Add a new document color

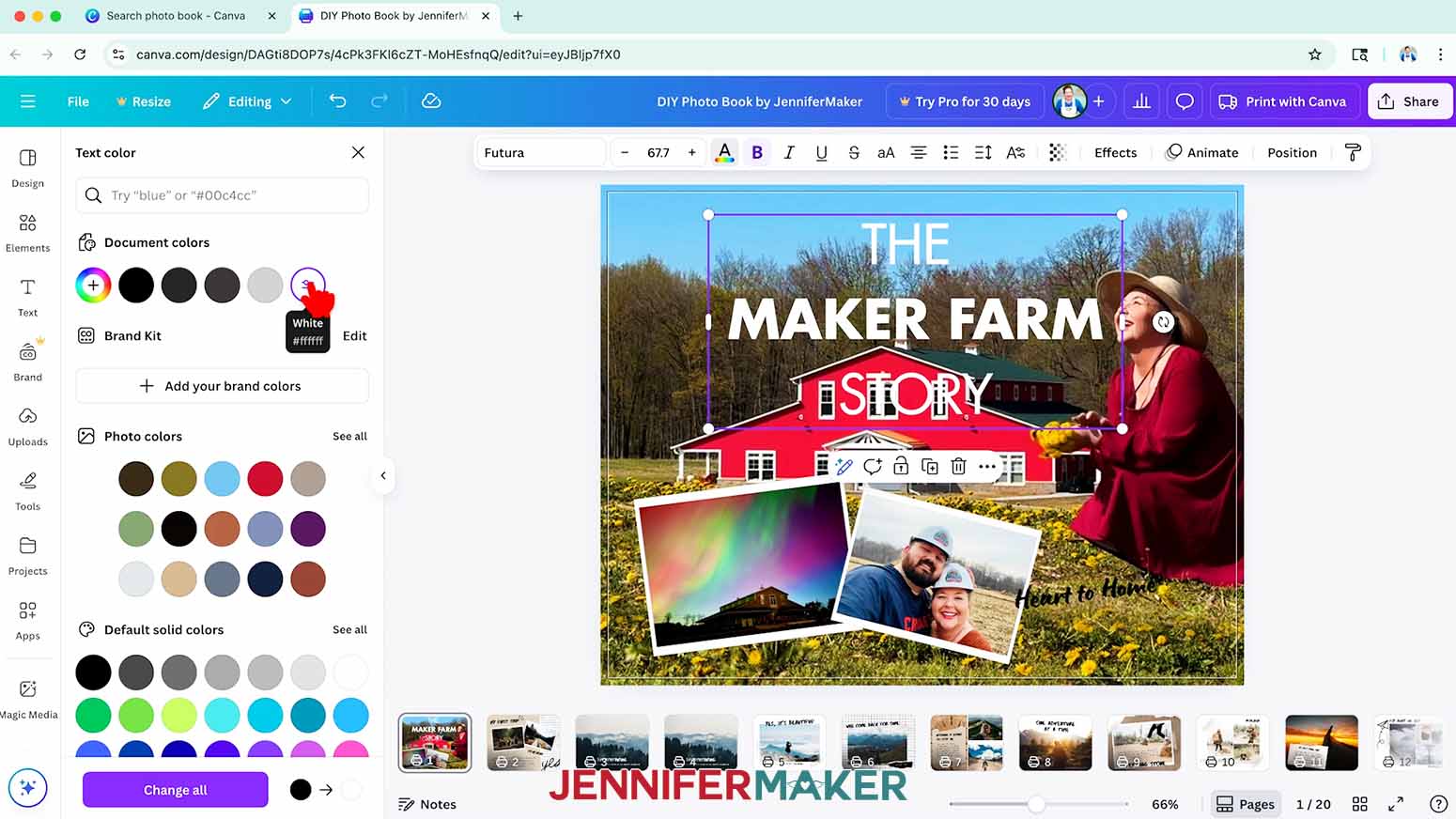point(93,285)
